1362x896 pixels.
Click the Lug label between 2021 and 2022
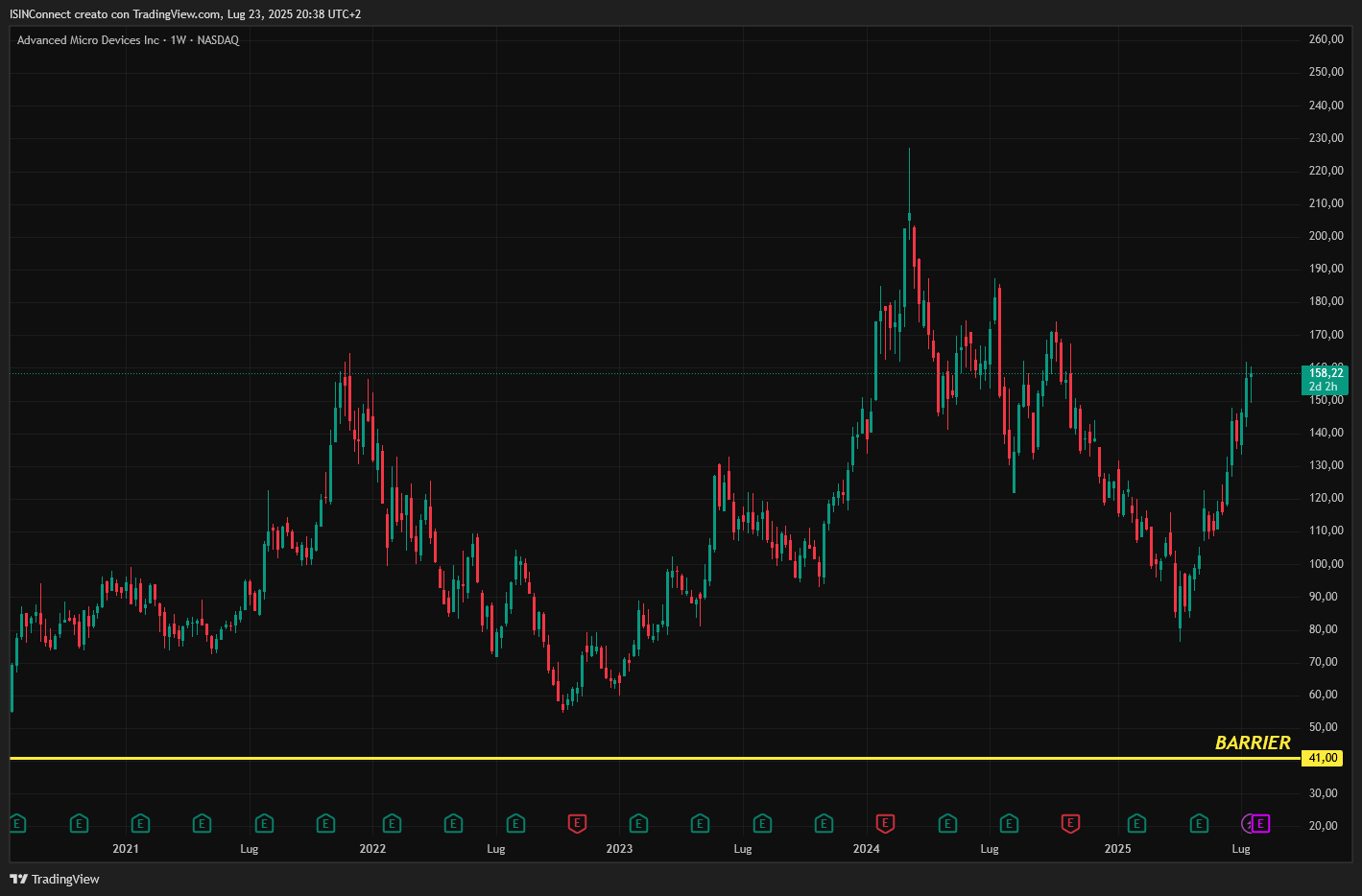pos(249,849)
